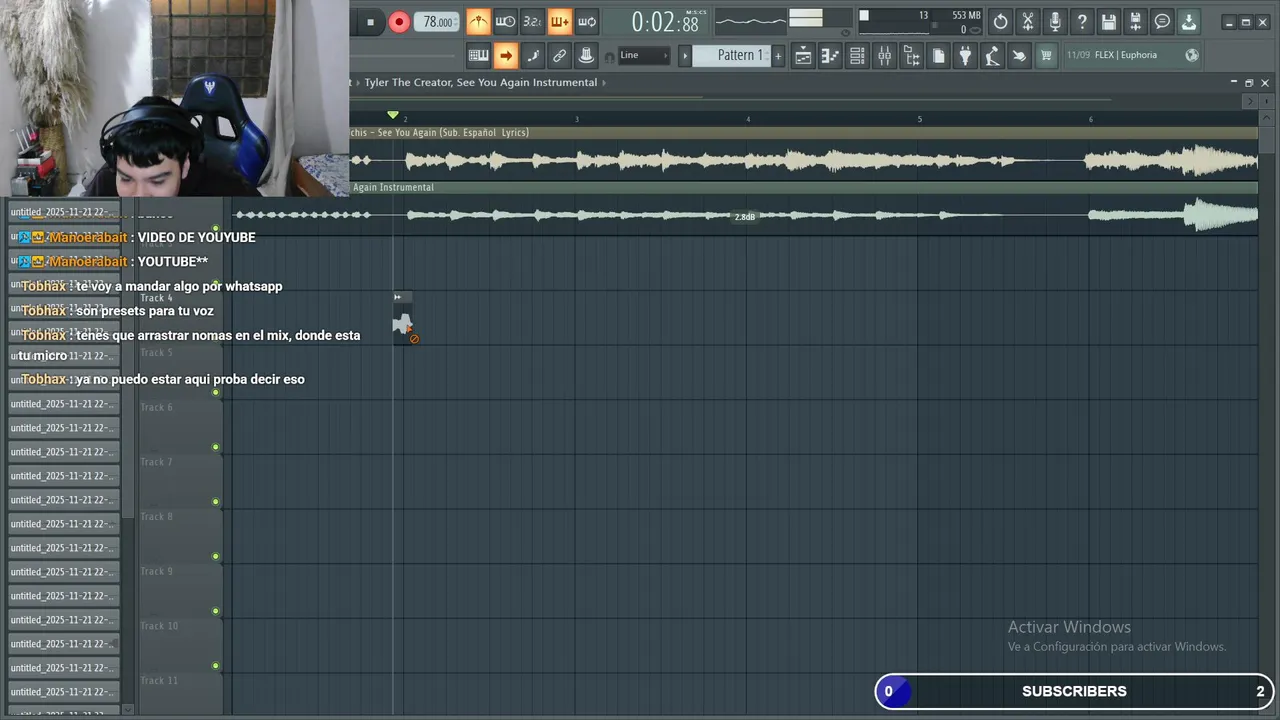Click the arrow left of Pattern 1
The width and height of the screenshot is (1280, 720).
tap(685, 55)
